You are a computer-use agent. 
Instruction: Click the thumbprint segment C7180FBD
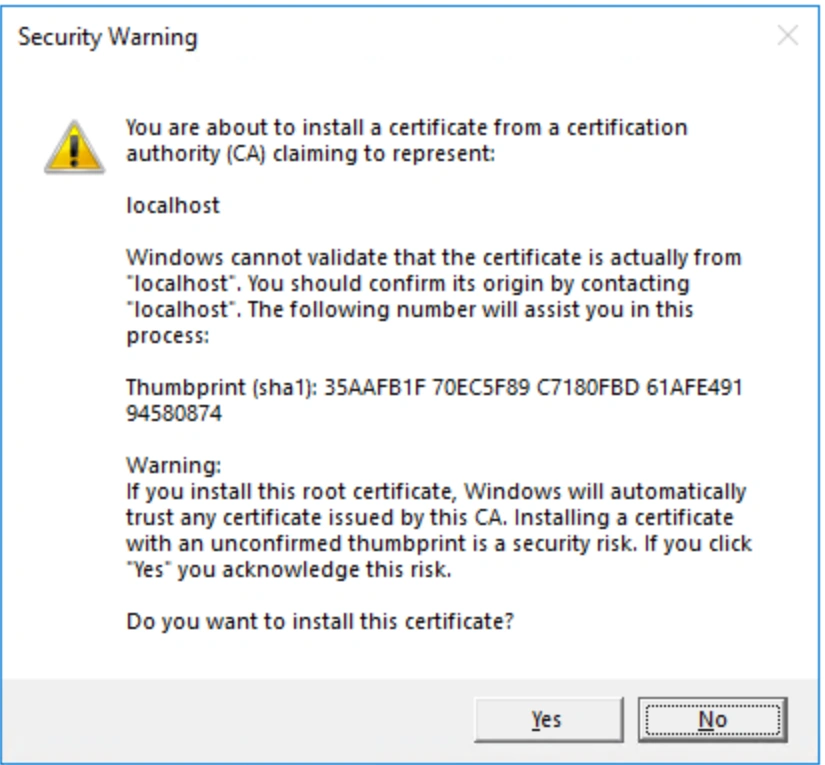click(587, 388)
